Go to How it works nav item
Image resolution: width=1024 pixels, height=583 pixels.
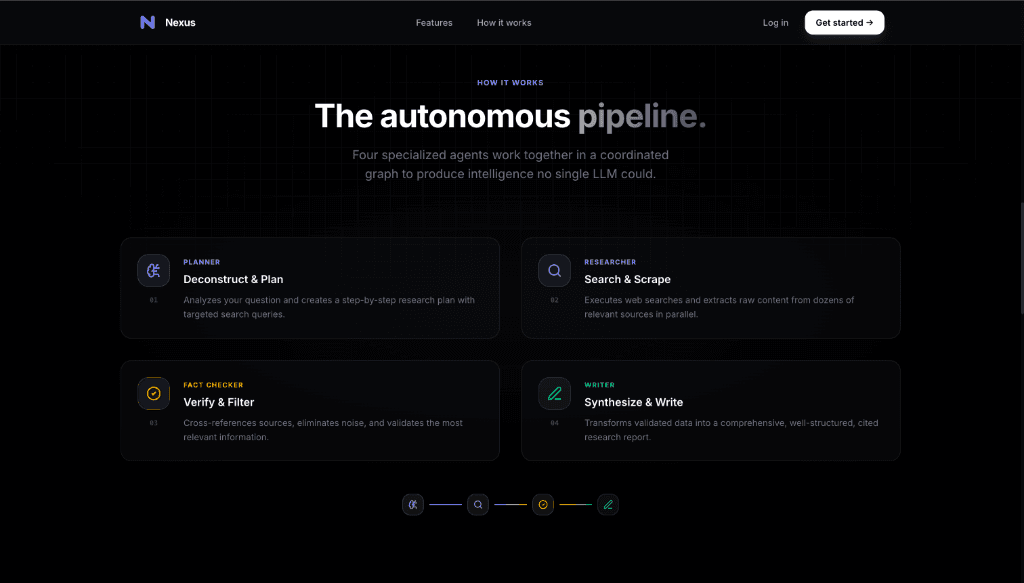[x=504, y=23]
